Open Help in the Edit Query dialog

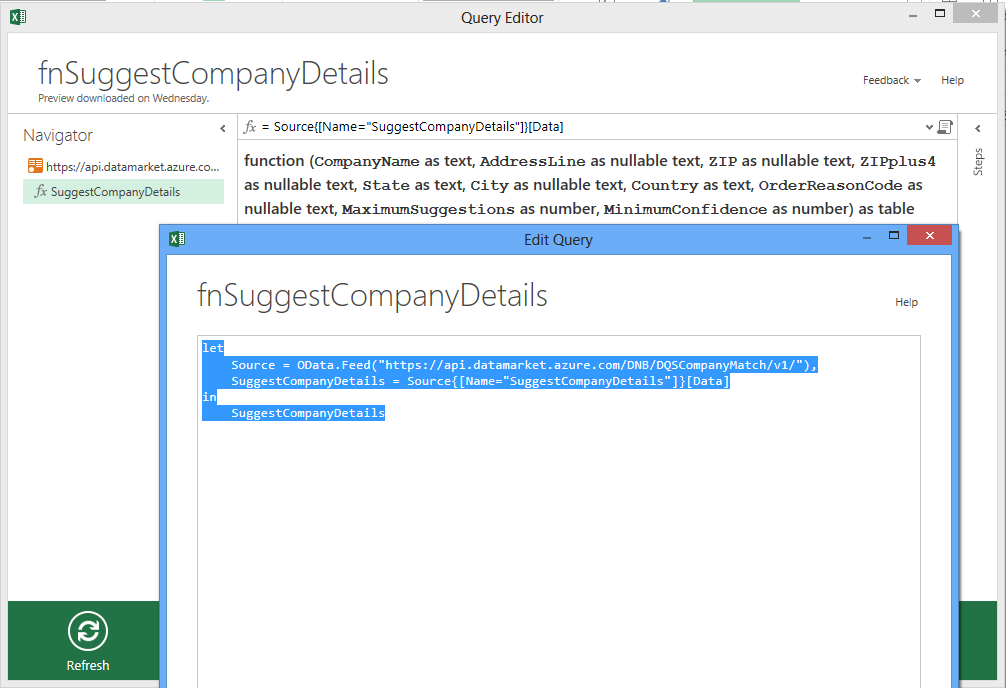click(907, 302)
